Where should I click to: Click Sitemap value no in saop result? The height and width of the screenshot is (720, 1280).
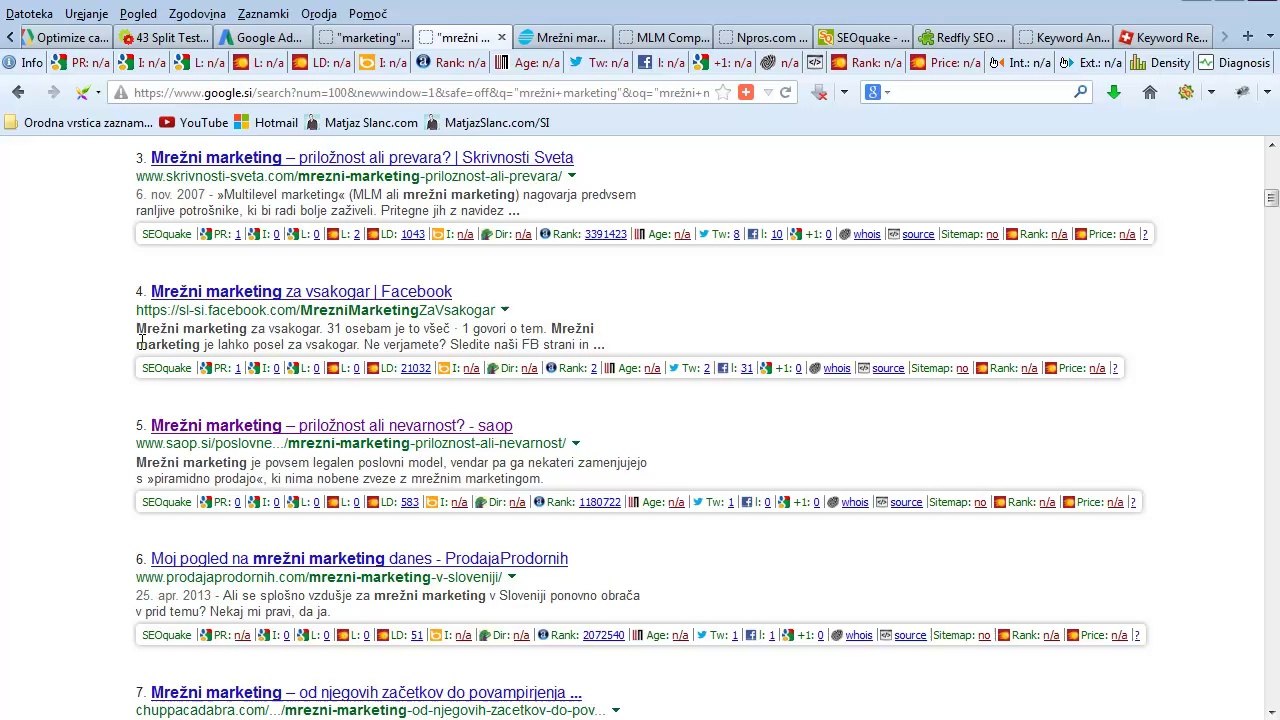980,502
